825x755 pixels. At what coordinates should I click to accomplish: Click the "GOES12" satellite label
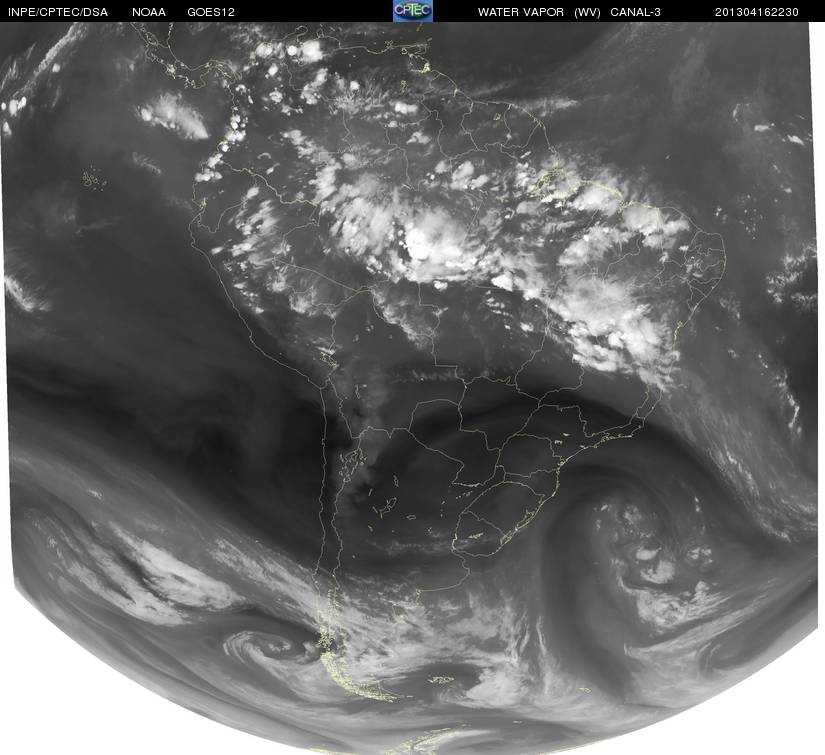click(211, 12)
